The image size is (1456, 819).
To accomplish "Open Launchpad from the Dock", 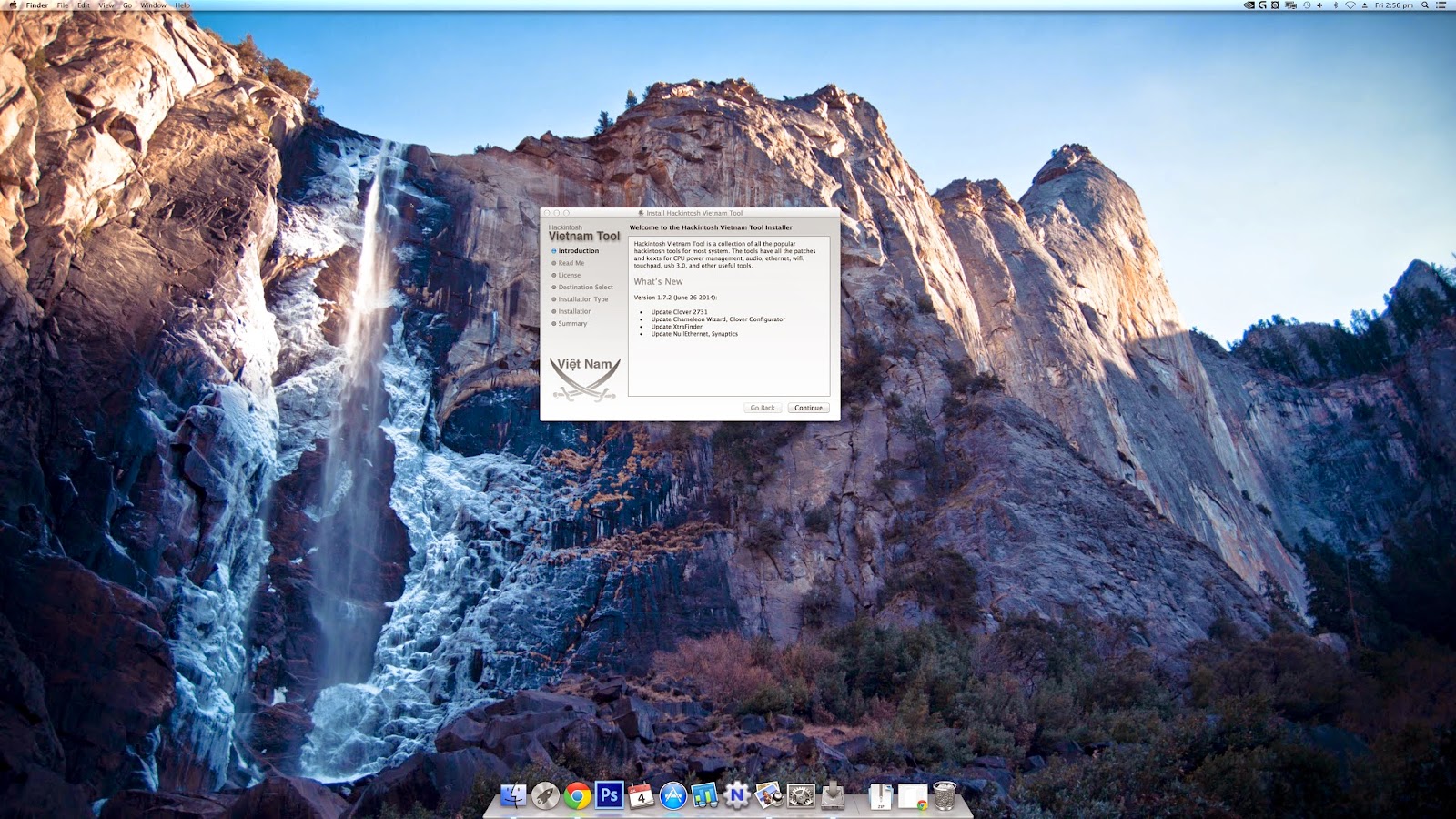I will [542, 794].
